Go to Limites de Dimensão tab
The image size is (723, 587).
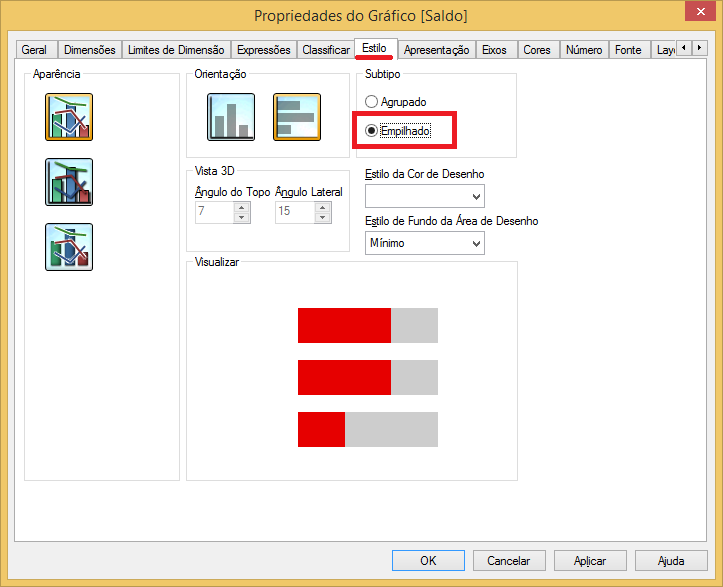(176, 50)
